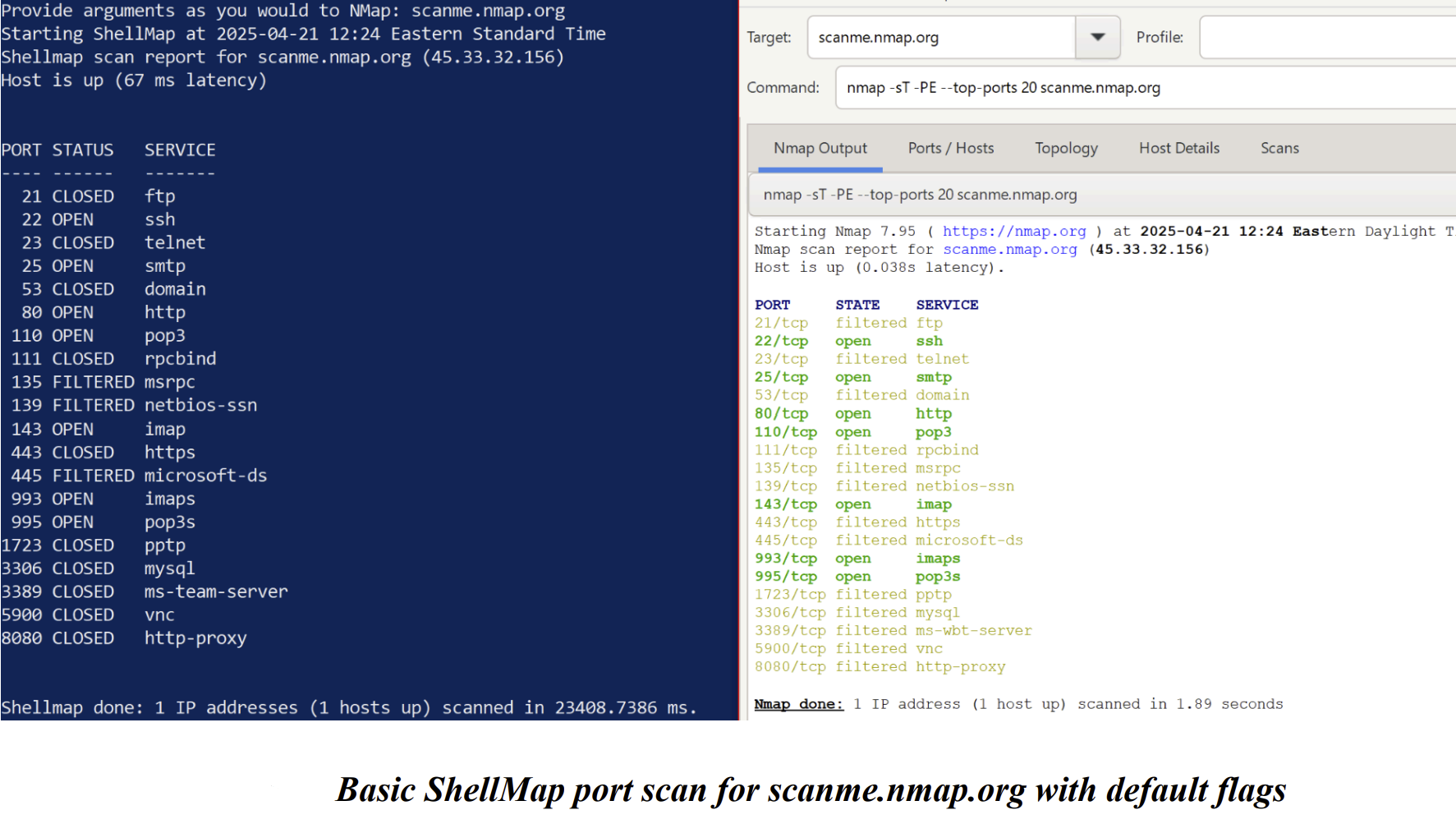The height and width of the screenshot is (833, 1456).
Task: Click the 443/tcp filtered https line
Action: pos(857,522)
